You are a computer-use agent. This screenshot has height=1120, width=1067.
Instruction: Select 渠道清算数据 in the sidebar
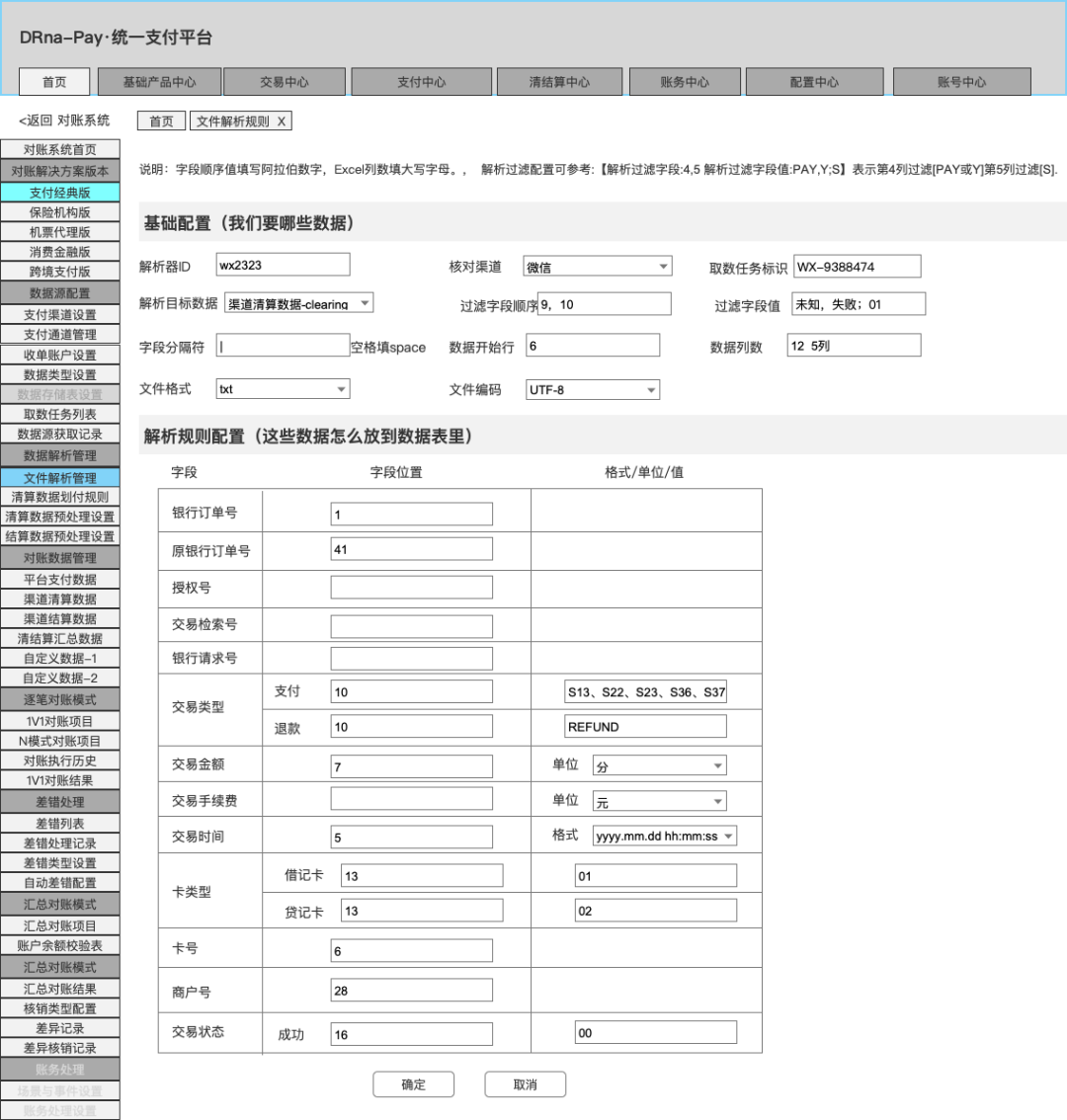(x=60, y=600)
